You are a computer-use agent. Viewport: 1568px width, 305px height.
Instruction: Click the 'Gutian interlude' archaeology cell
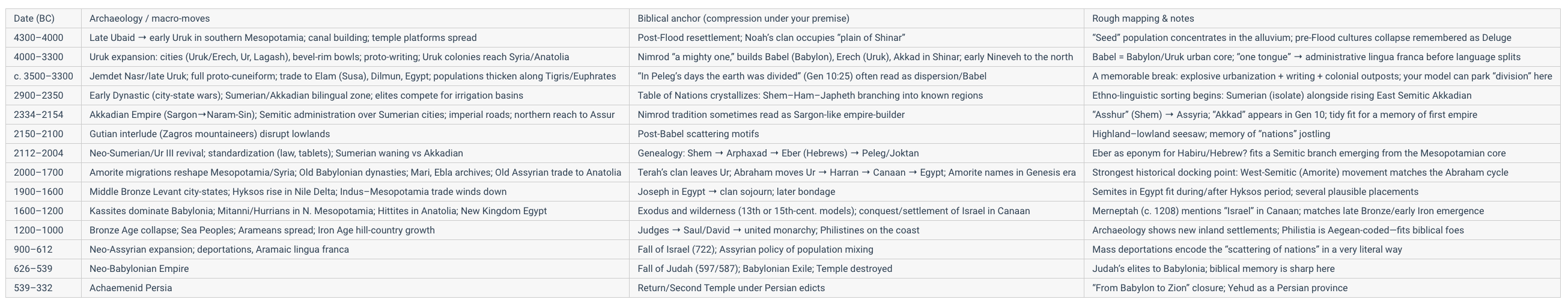pos(355,134)
